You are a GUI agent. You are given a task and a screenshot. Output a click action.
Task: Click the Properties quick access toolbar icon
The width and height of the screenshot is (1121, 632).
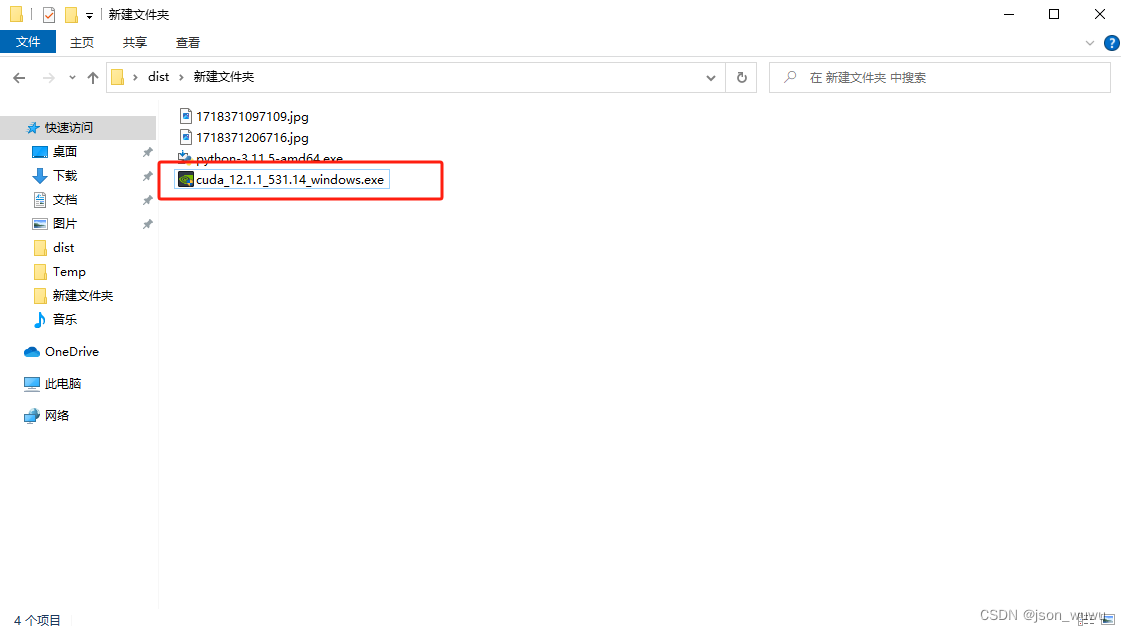click(x=49, y=14)
